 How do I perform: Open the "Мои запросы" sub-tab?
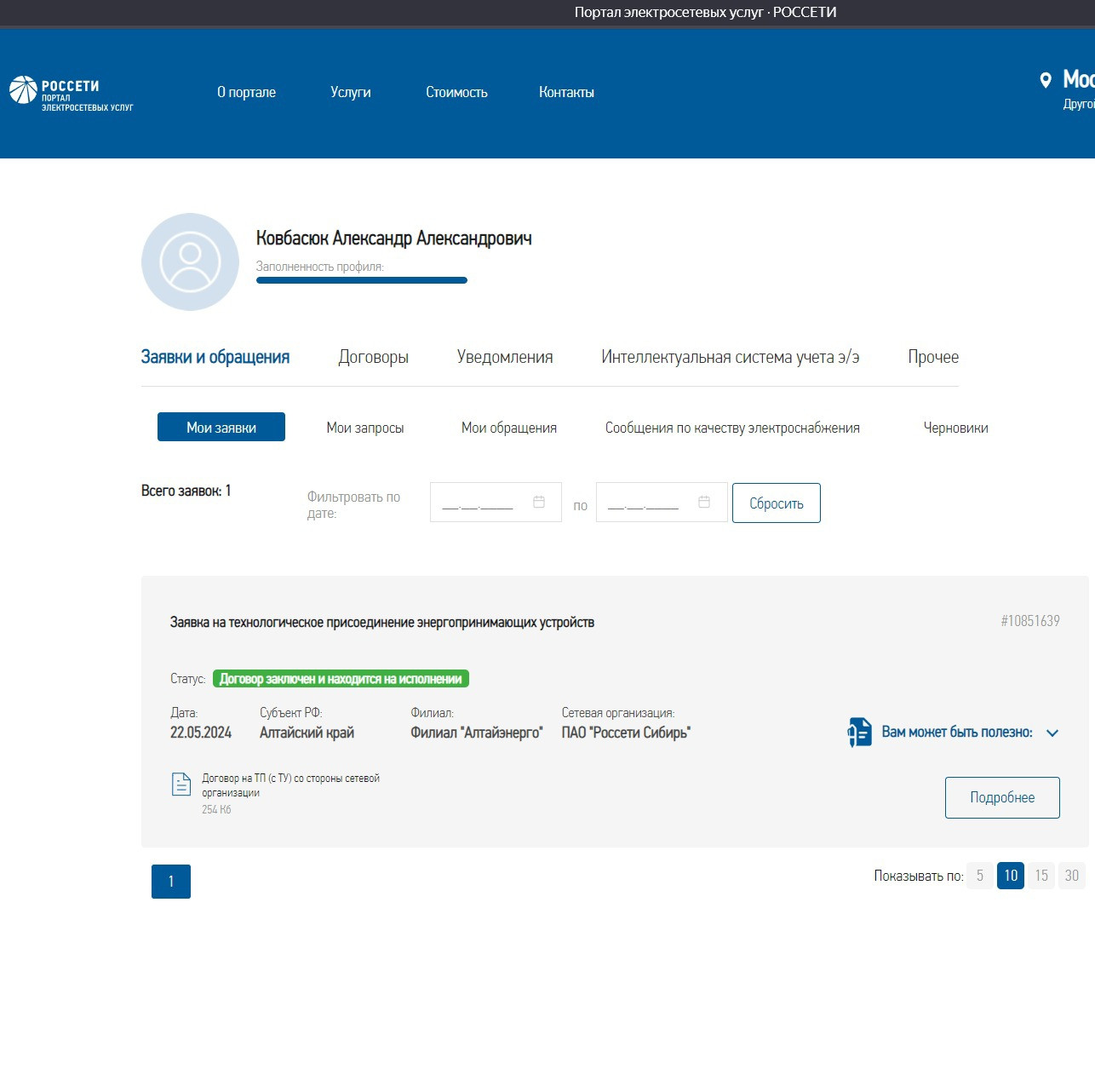tap(365, 428)
